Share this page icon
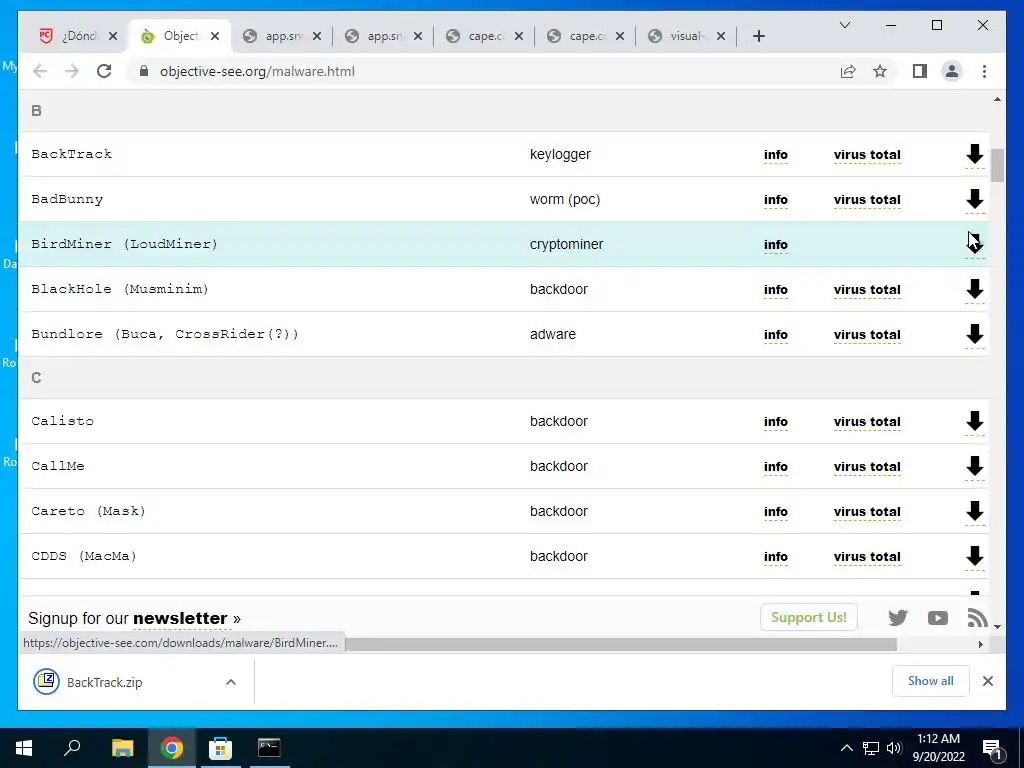The height and width of the screenshot is (768, 1024). pyautogui.click(x=848, y=71)
